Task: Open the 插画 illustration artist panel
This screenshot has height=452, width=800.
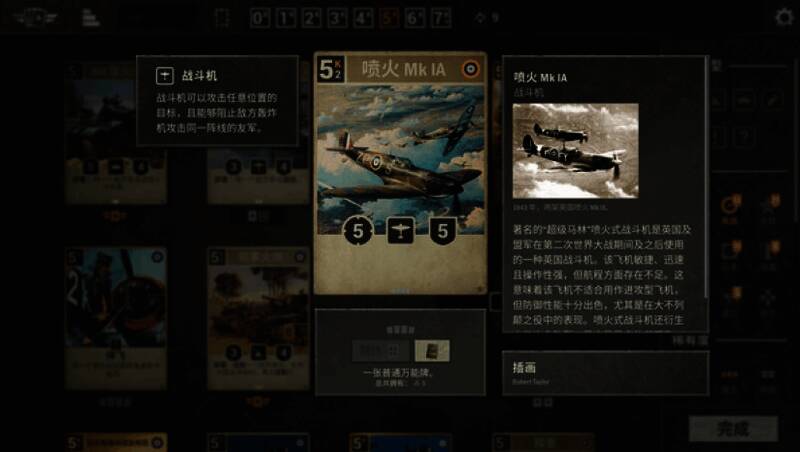Action: [605, 373]
